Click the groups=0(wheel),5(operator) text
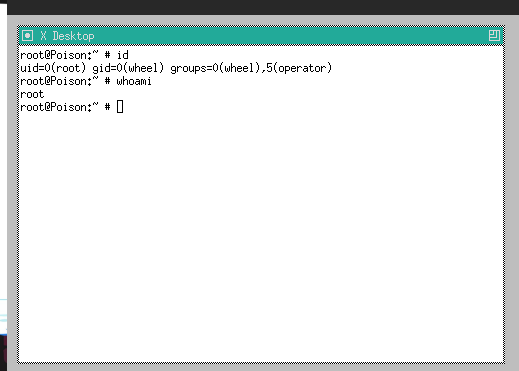The height and width of the screenshot is (371, 519). pos(251,68)
